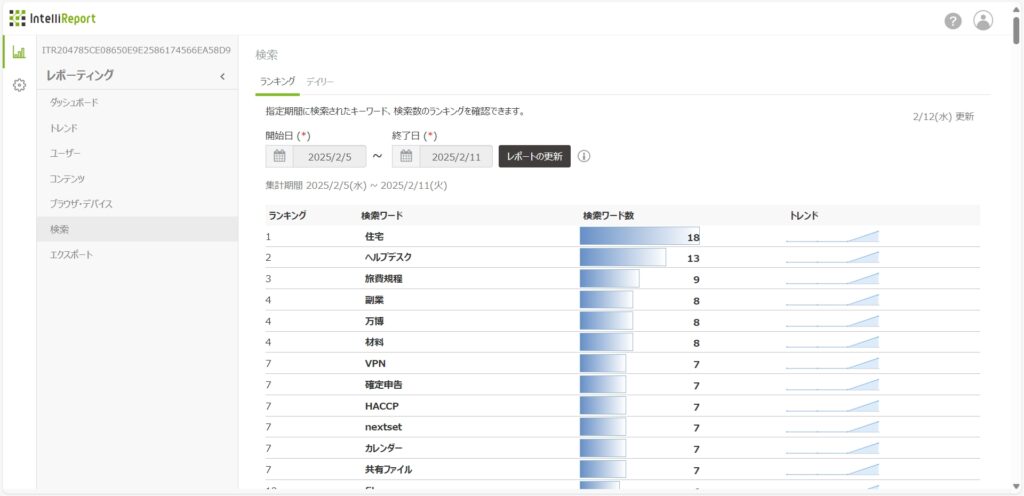The height and width of the screenshot is (496, 1024).
Task: Click the trend sparkline for 住宅
Action: click(833, 236)
